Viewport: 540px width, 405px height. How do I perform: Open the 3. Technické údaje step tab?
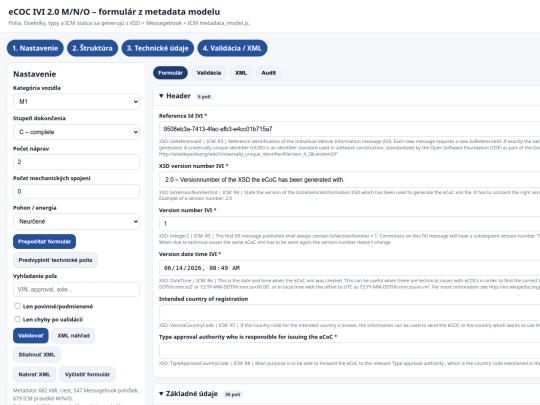click(x=158, y=48)
